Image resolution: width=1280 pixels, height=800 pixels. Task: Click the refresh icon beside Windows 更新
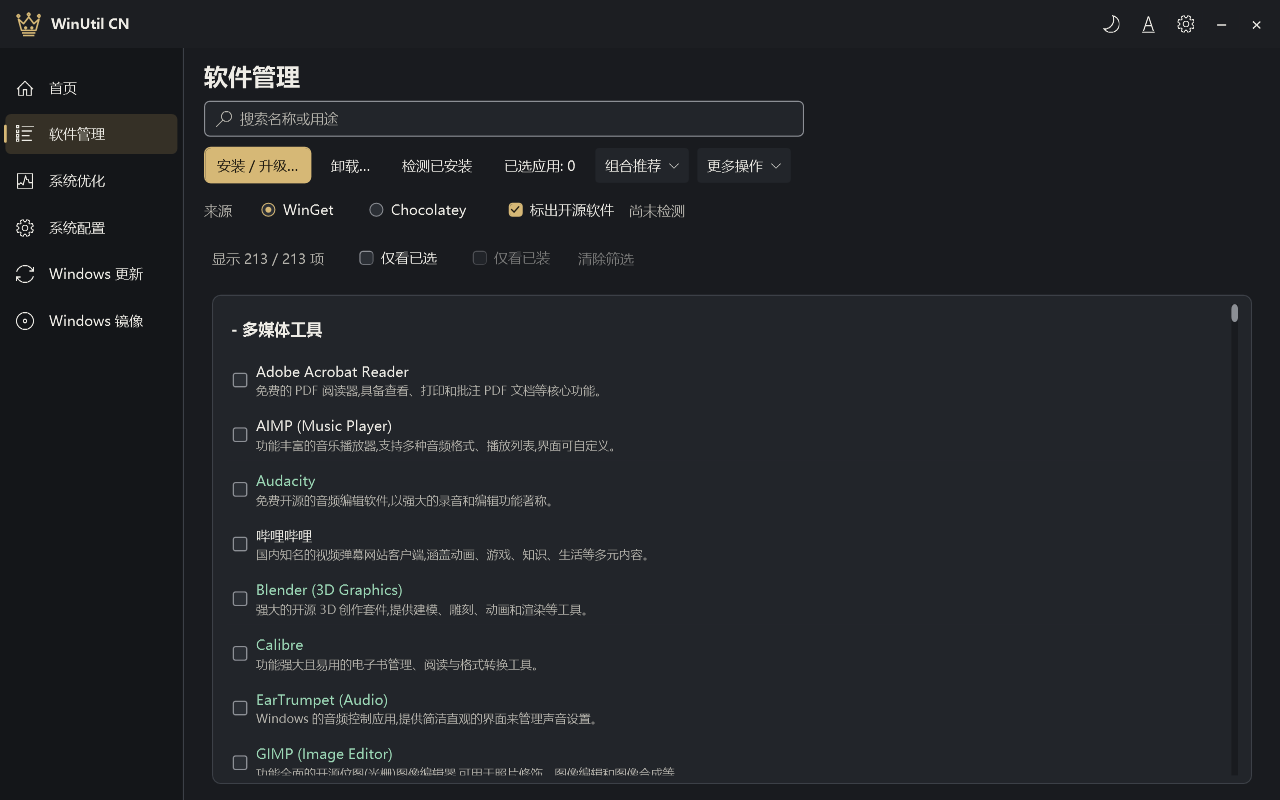pyautogui.click(x=25, y=274)
